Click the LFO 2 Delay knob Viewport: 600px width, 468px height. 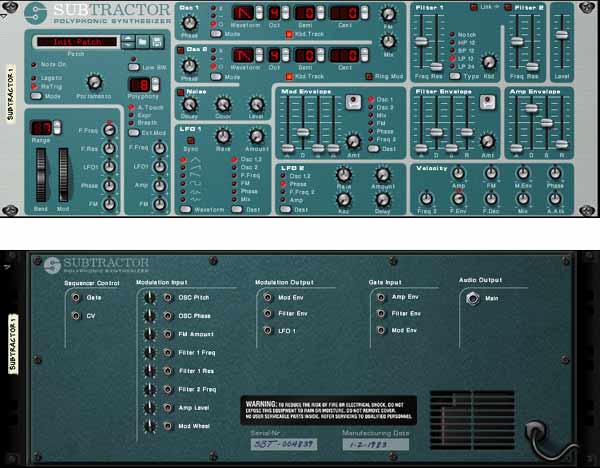382,199
